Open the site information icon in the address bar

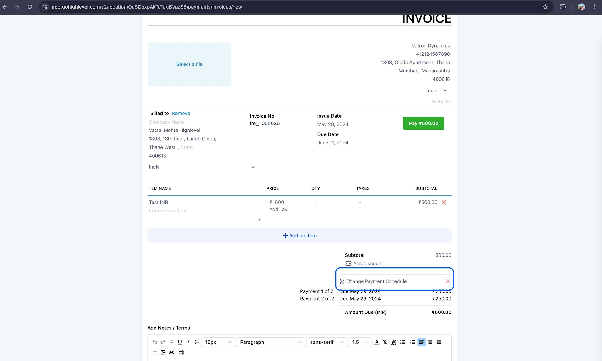(45, 7)
